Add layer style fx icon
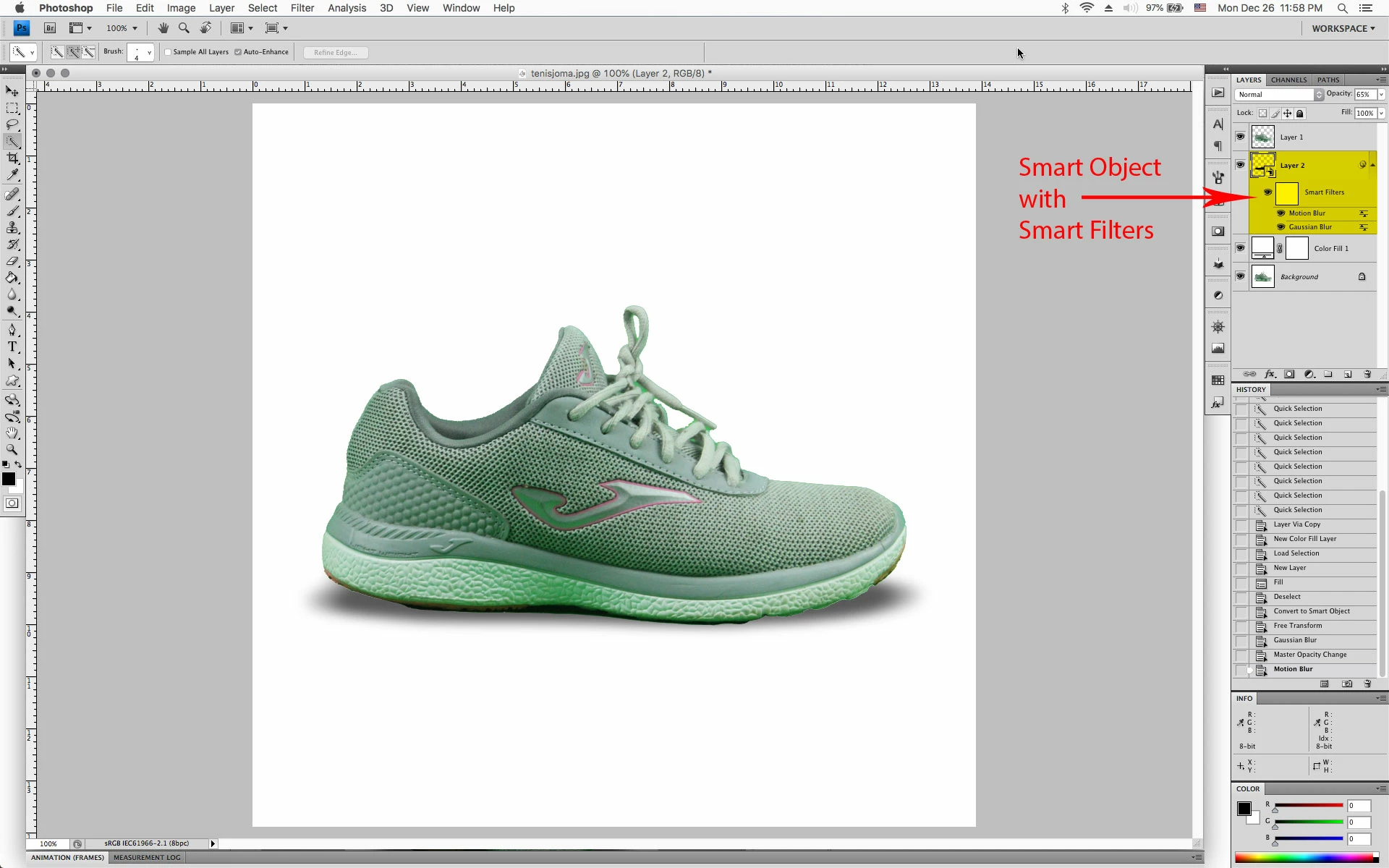The height and width of the screenshot is (868, 1389). [x=1270, y=375]
